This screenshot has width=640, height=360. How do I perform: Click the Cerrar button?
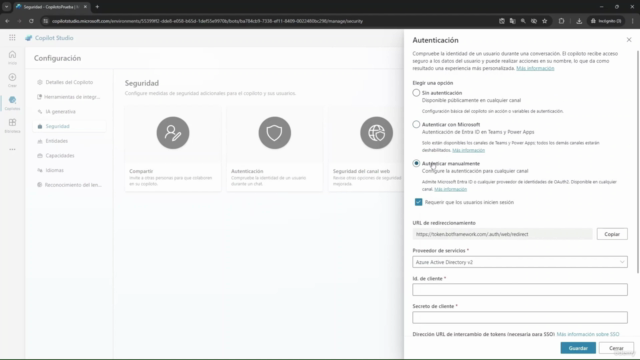[616, 348]
